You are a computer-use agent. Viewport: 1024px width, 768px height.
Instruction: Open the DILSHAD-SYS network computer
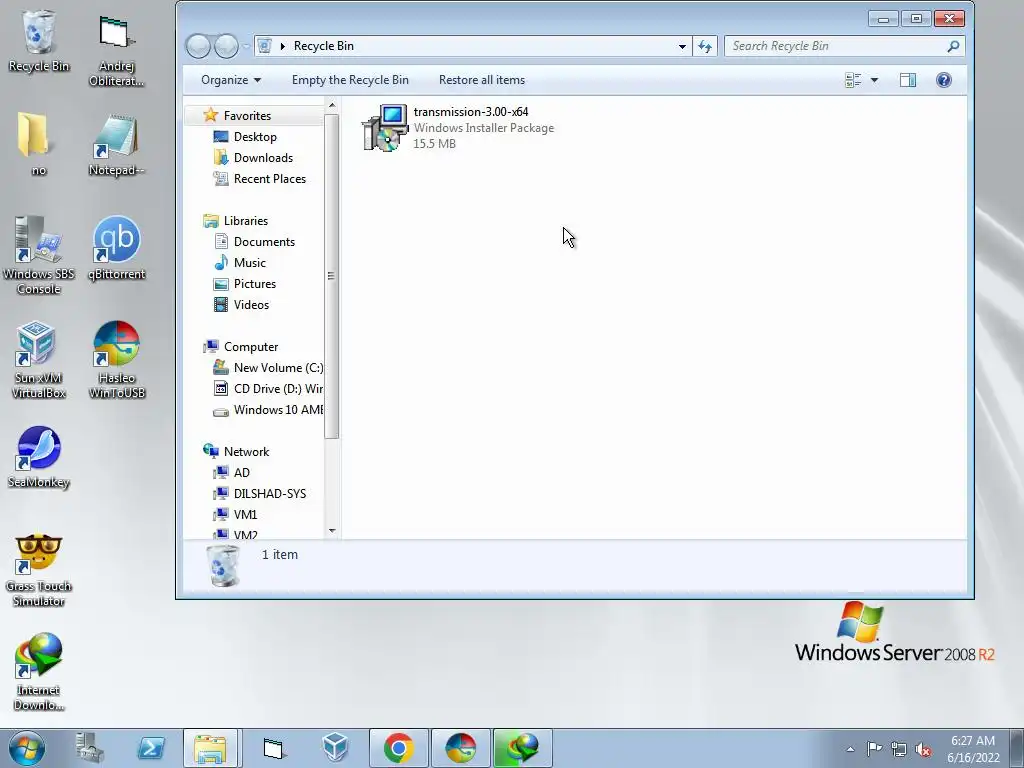coord(260,494)
